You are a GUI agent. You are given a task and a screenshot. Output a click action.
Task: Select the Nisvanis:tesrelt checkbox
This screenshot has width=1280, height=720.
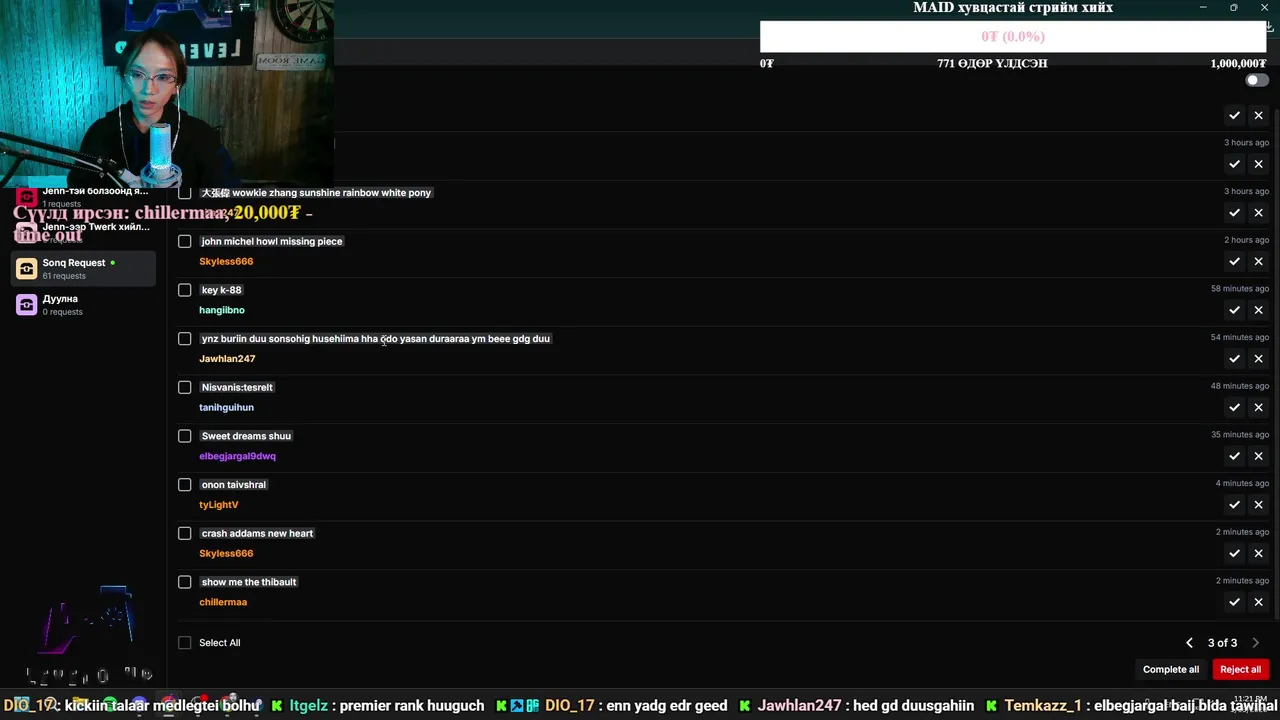pos(185,387)
